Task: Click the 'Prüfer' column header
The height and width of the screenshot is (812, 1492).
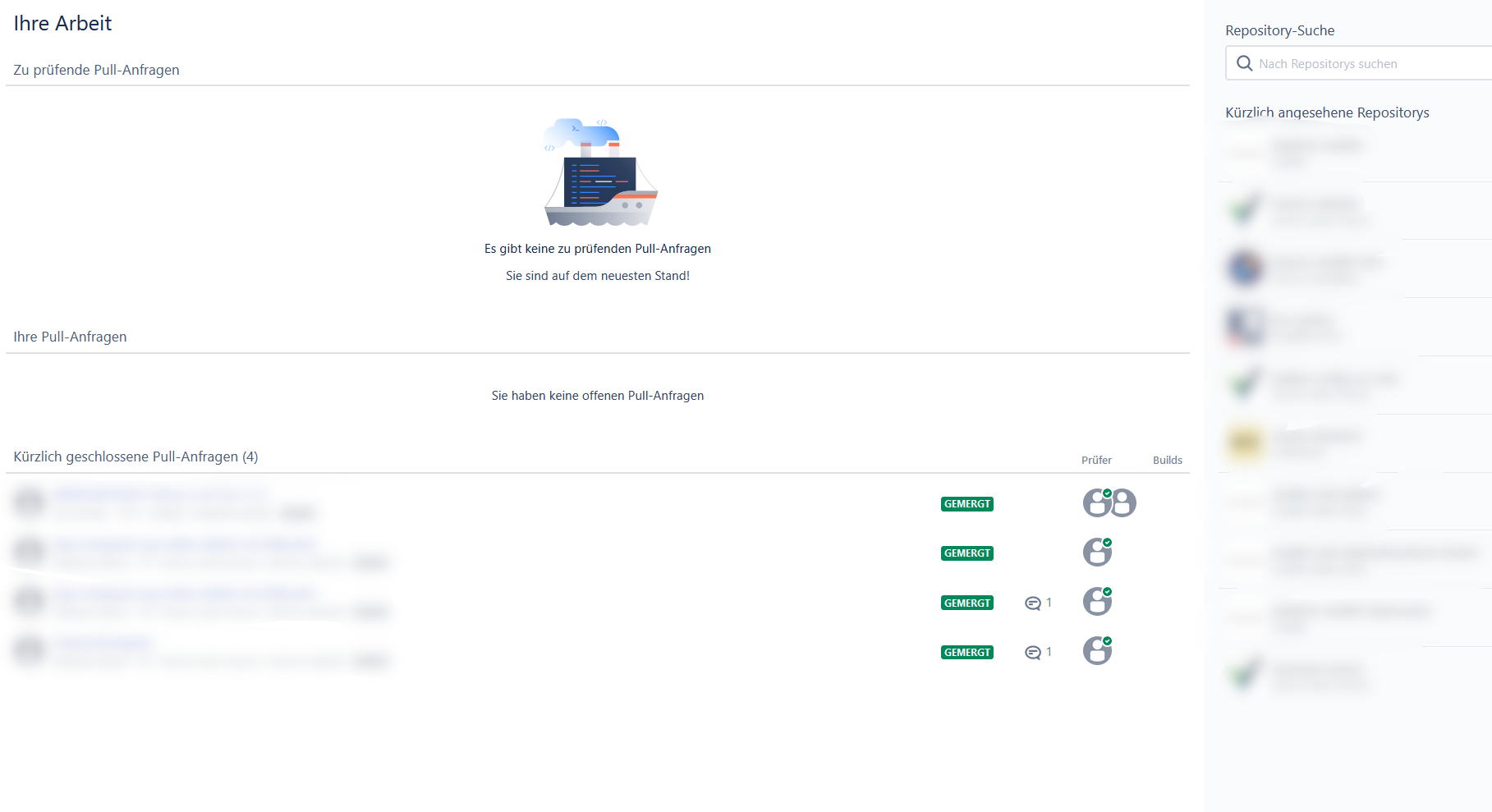Action: tap(1096, 460)
